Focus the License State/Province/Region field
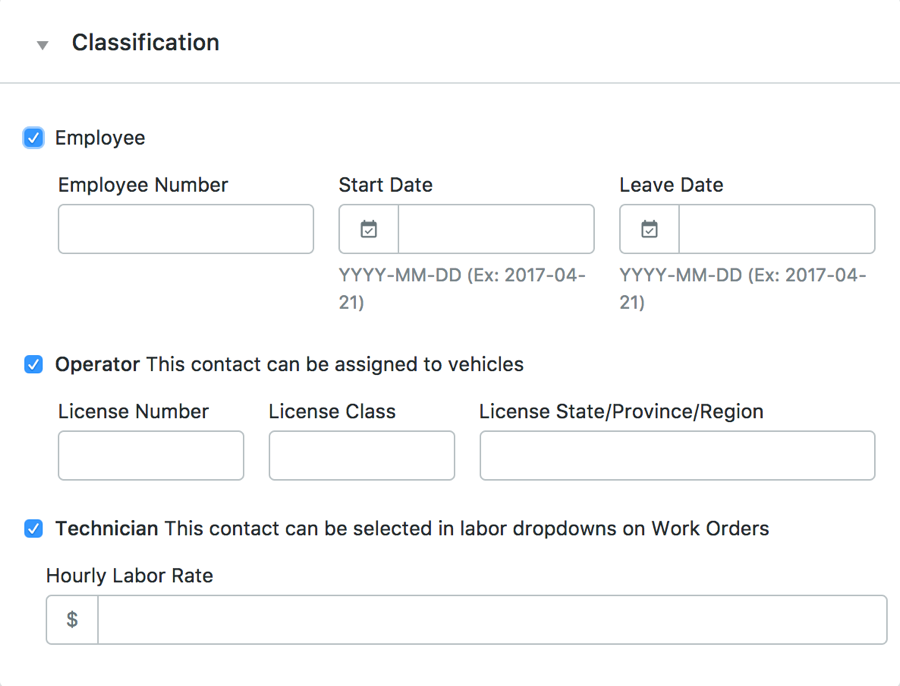The width and height of the screenshot is (900, 686). pyautogui.click(x=677, y=455)
